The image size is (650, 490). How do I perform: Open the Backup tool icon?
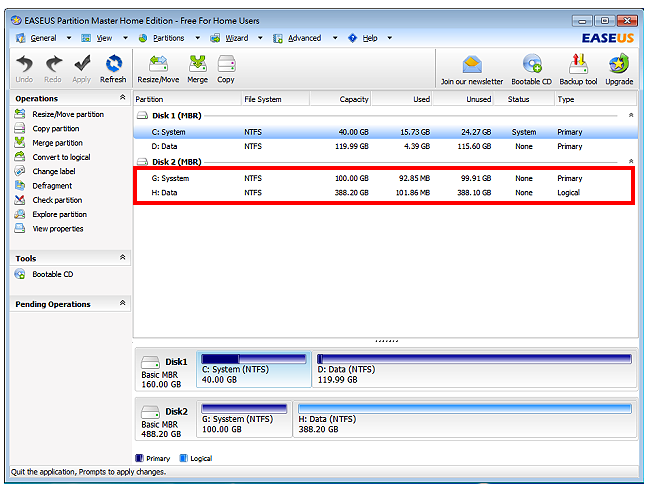[x=578, y=64]
